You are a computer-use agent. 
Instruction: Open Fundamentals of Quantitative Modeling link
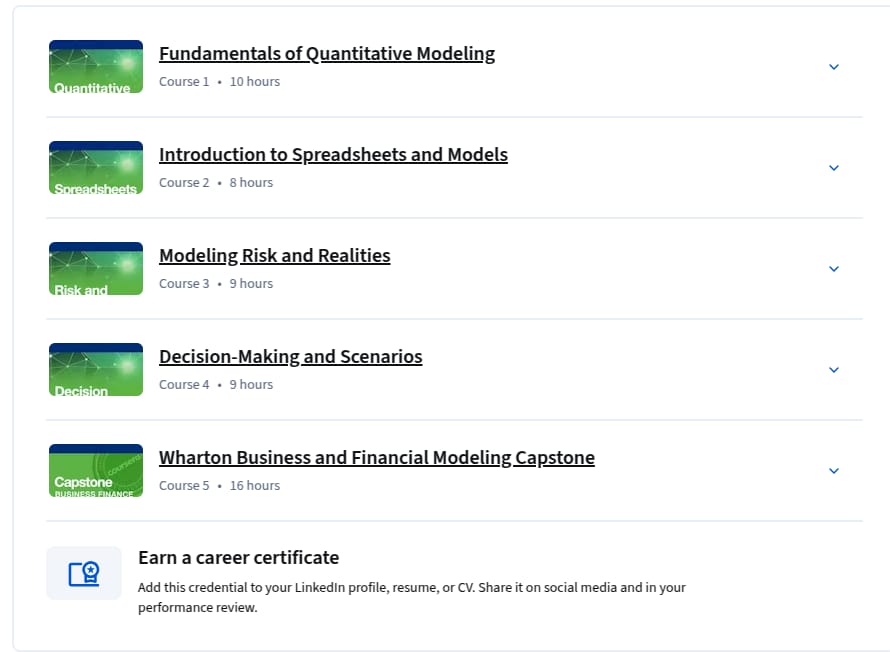[327, 53]
